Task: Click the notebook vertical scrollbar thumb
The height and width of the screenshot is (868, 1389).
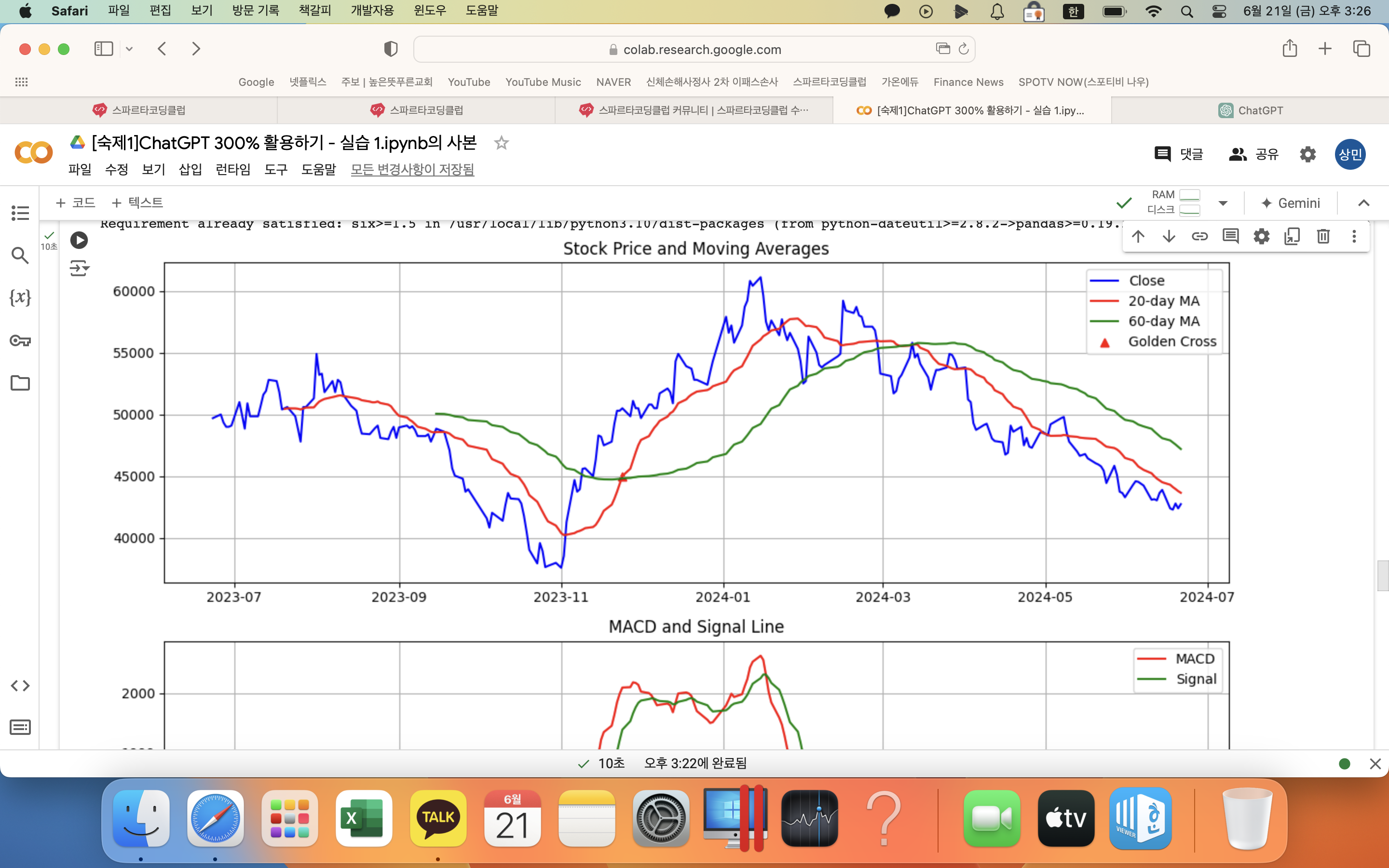Action: (1382, 575)
